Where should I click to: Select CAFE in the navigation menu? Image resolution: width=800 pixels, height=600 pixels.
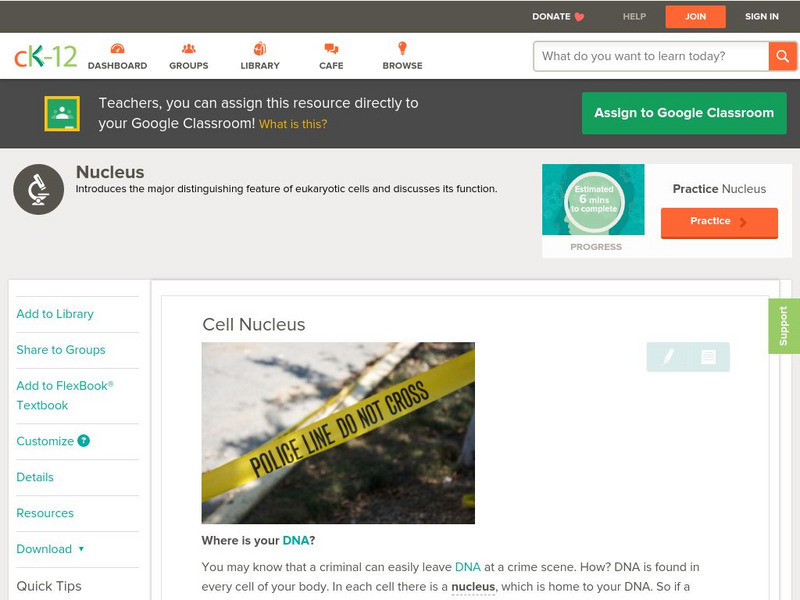(x=331, y=66)
